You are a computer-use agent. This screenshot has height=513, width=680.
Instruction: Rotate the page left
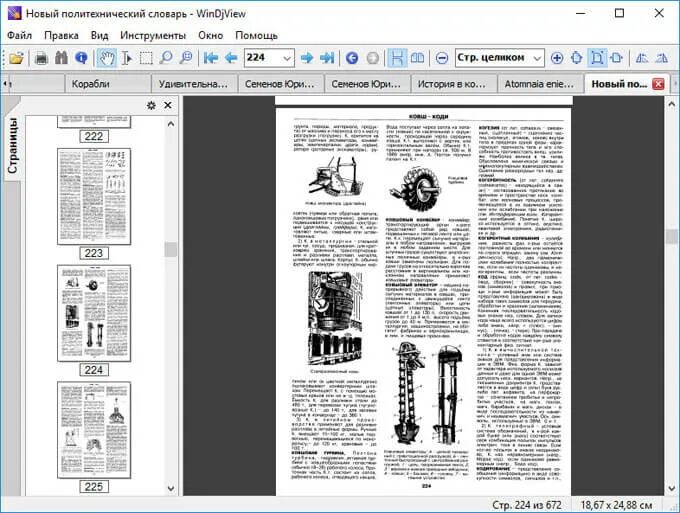point(642,58)
